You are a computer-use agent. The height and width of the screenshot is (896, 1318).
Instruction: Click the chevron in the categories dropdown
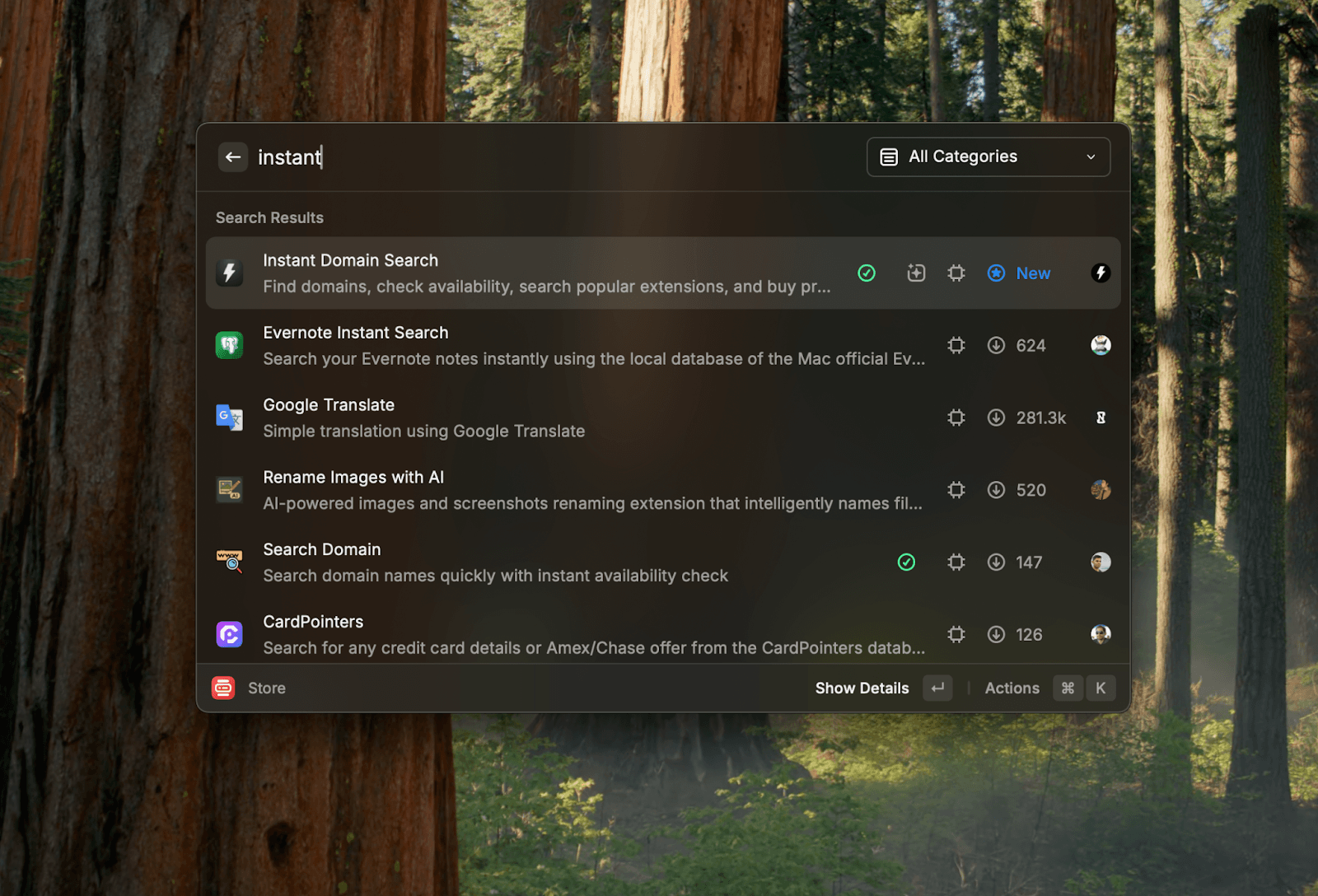tap(1091, 157)
